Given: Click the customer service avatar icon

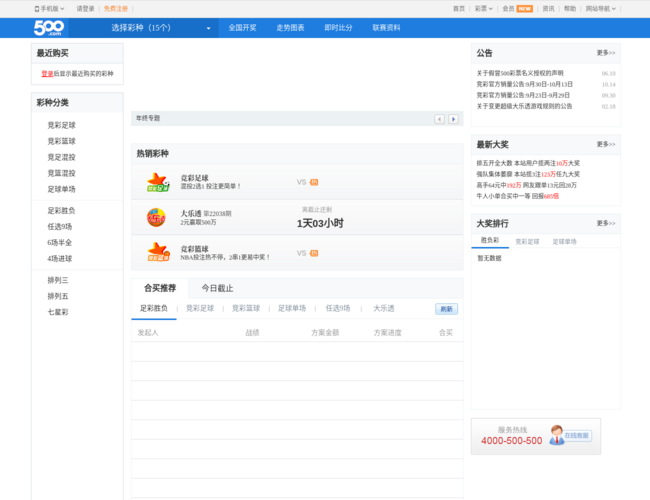Looking at the screenshot, I should tap(556, 435).
